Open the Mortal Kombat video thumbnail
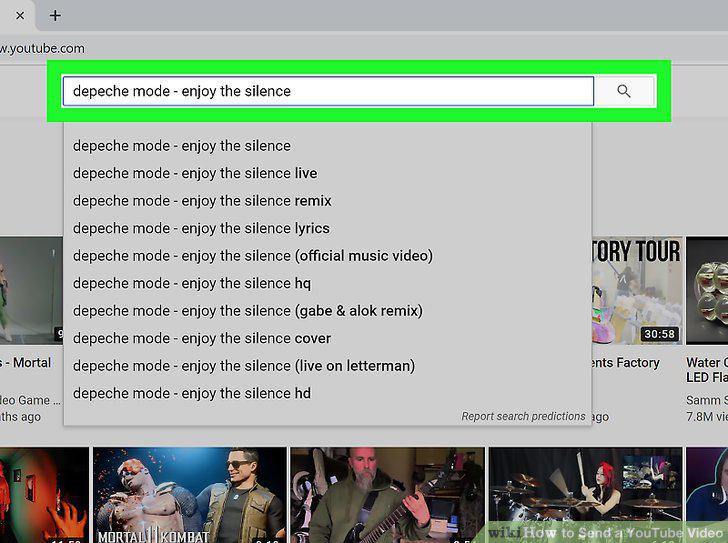Screen dimensions: 728x543 click(190, 495)
